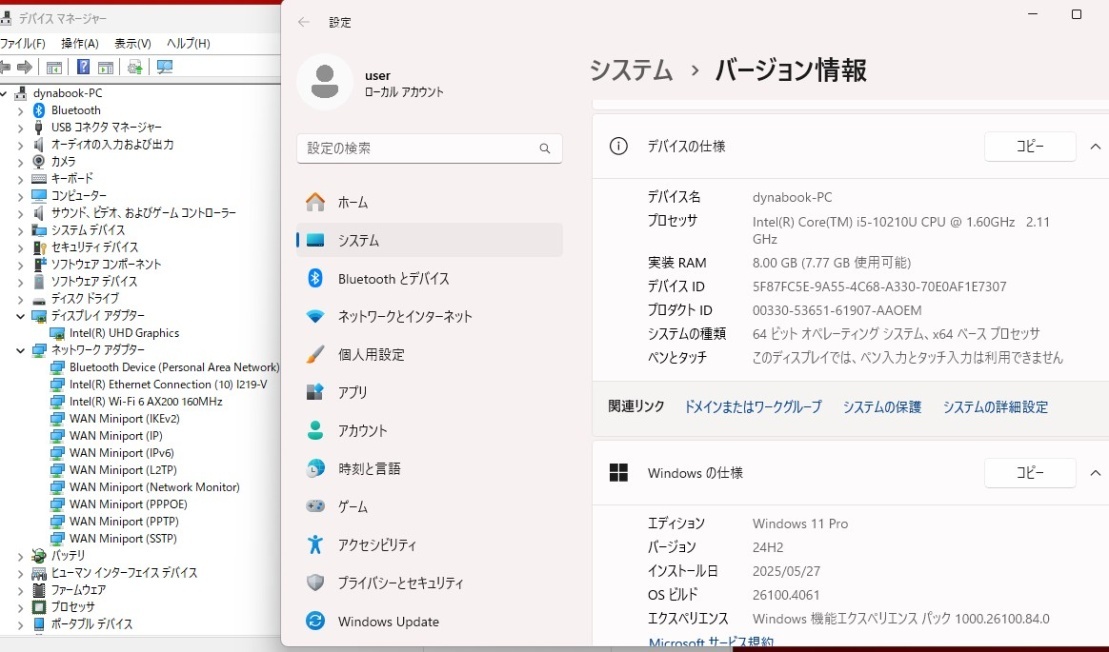Select Intel(R) UHD Graphics device
Image resolution: width=1109 pixels, height=652 pixels.
click(x=124, y=333)
